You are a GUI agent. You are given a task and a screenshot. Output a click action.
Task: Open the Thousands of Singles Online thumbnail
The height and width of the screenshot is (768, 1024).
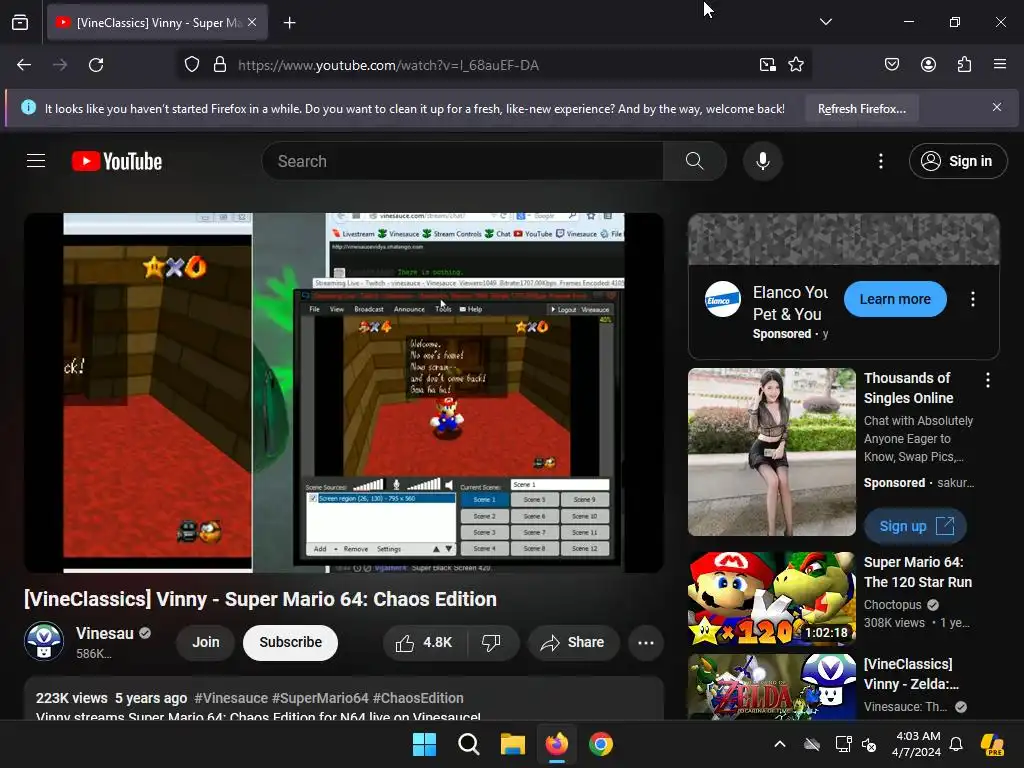[x=772, y=452]
